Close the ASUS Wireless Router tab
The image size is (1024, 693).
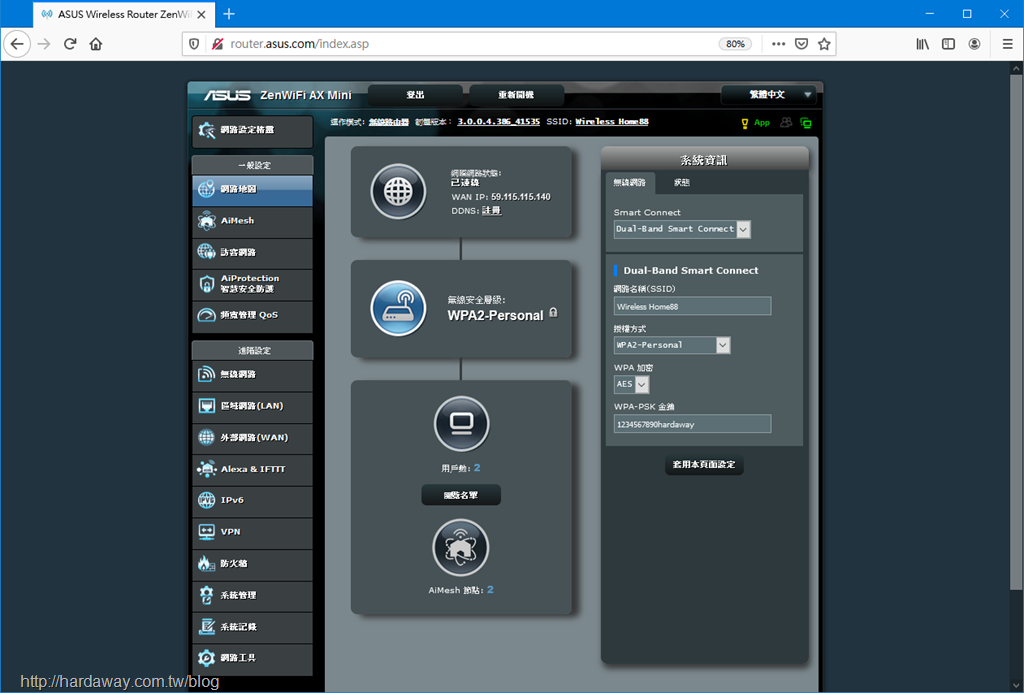coord(202,14)
